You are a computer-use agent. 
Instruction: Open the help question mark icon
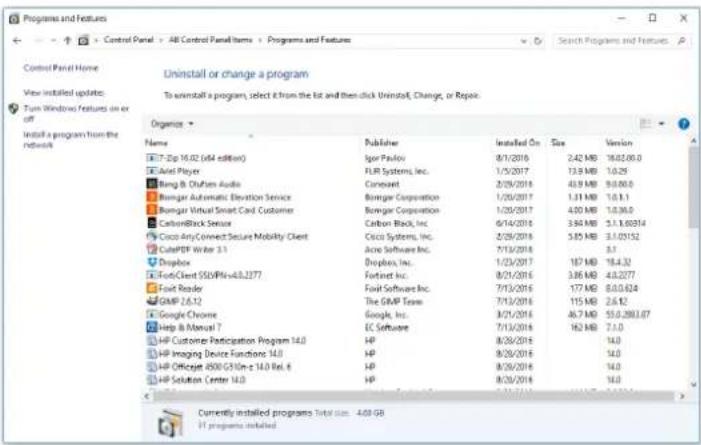pyautogui.click(x=684, y=124)
